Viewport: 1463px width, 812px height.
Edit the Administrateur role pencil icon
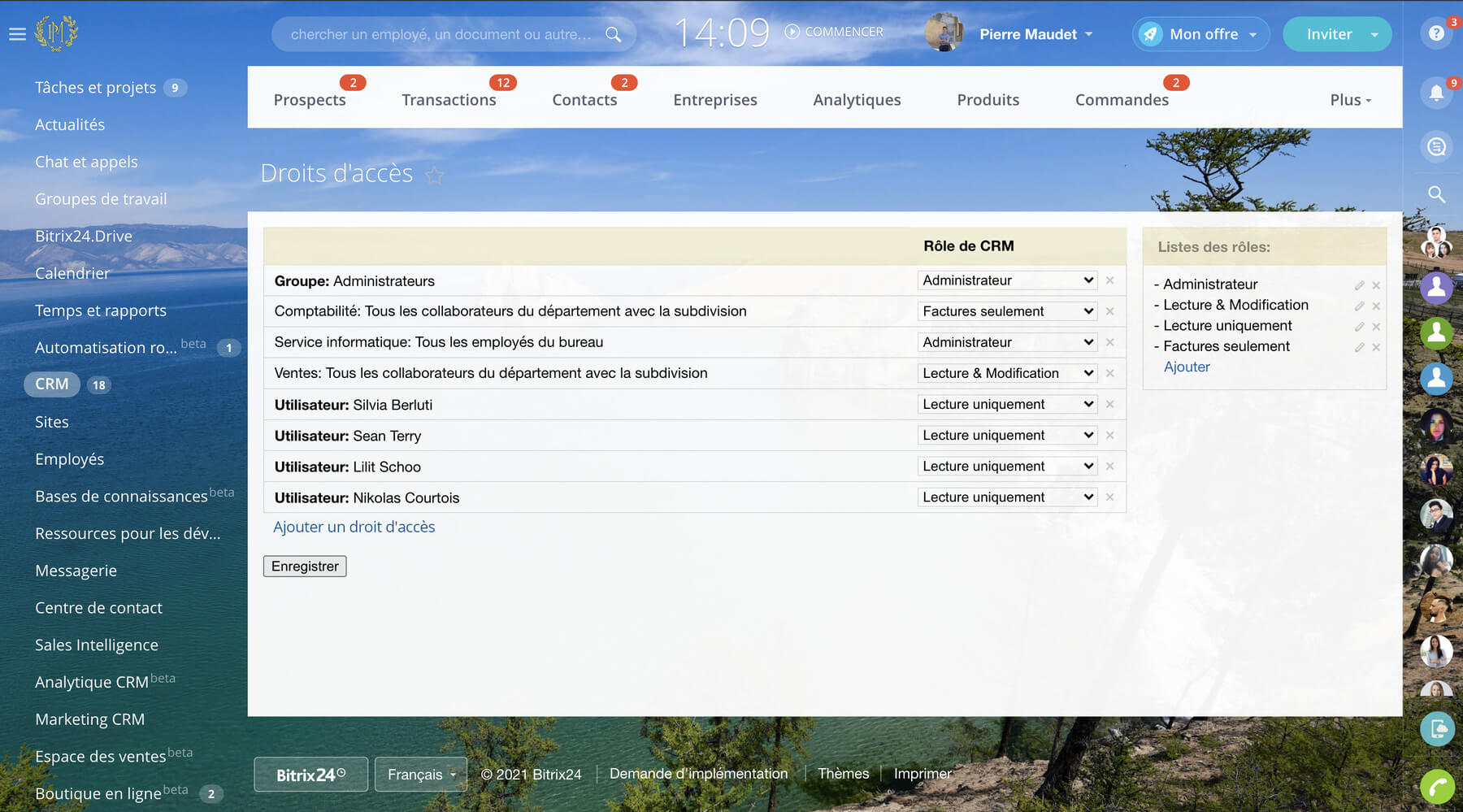pos(1359,285)
